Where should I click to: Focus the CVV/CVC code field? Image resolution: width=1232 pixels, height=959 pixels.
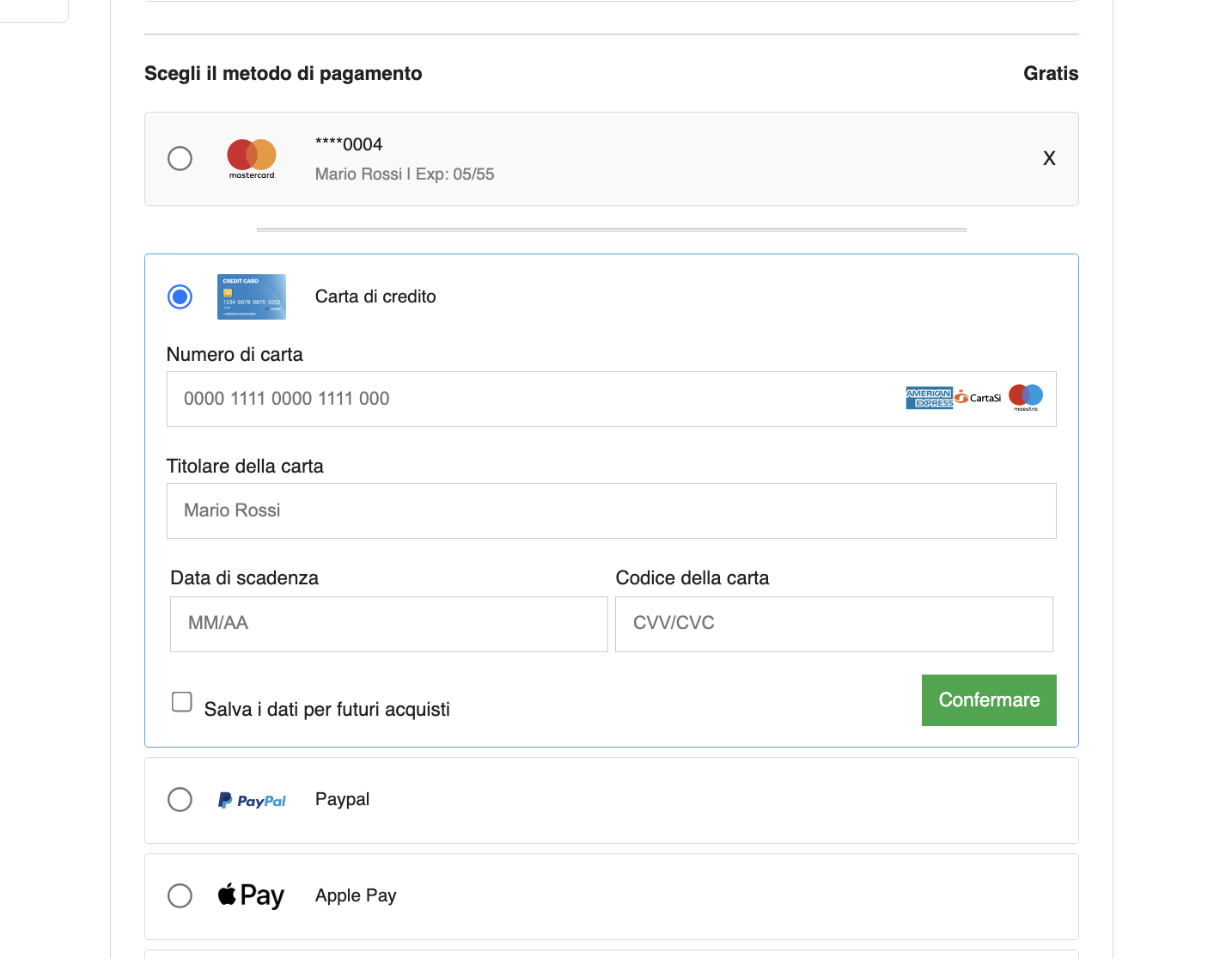click(833, 624)
